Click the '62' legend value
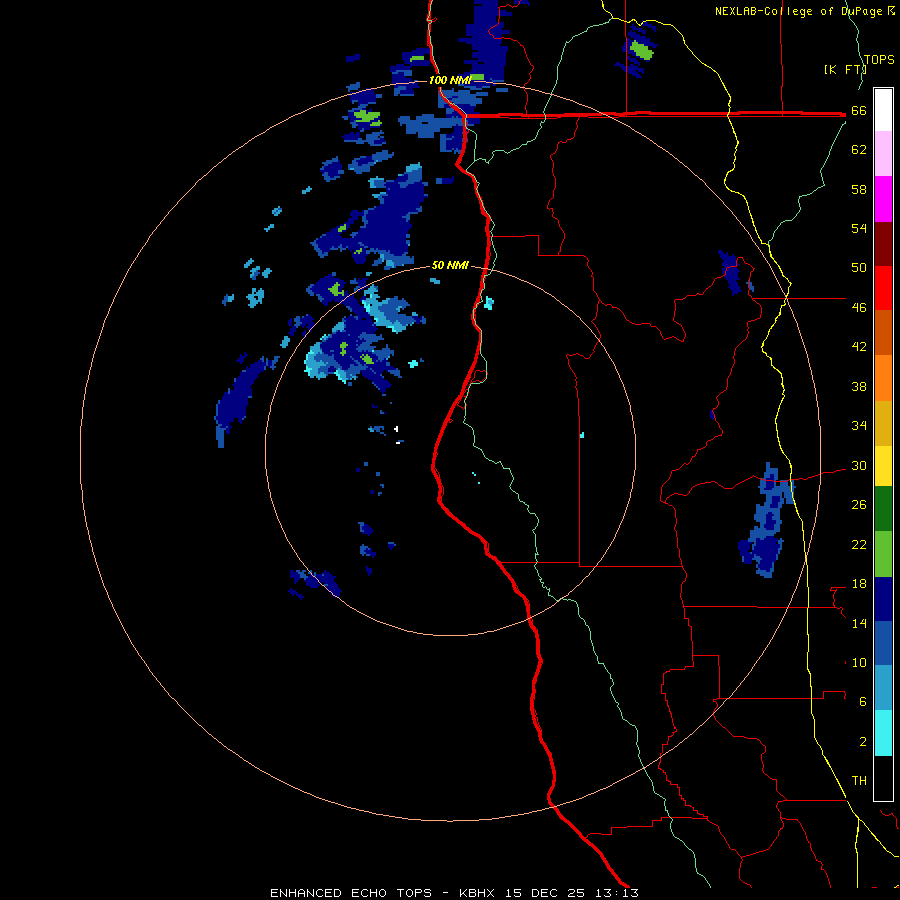This screenshot has width=900, height=900. tap(859, 150)
